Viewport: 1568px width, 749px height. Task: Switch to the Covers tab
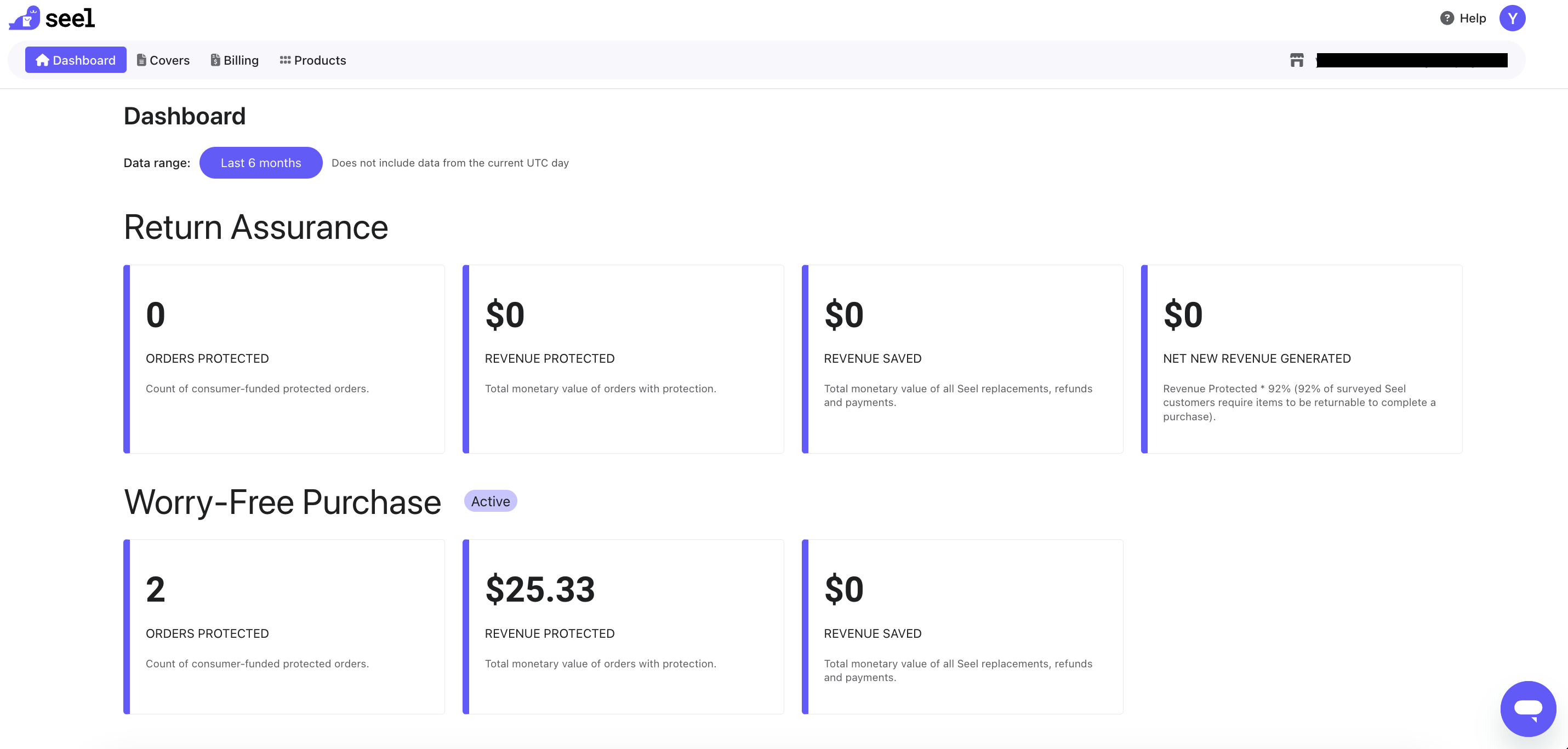tap(169, 60)
